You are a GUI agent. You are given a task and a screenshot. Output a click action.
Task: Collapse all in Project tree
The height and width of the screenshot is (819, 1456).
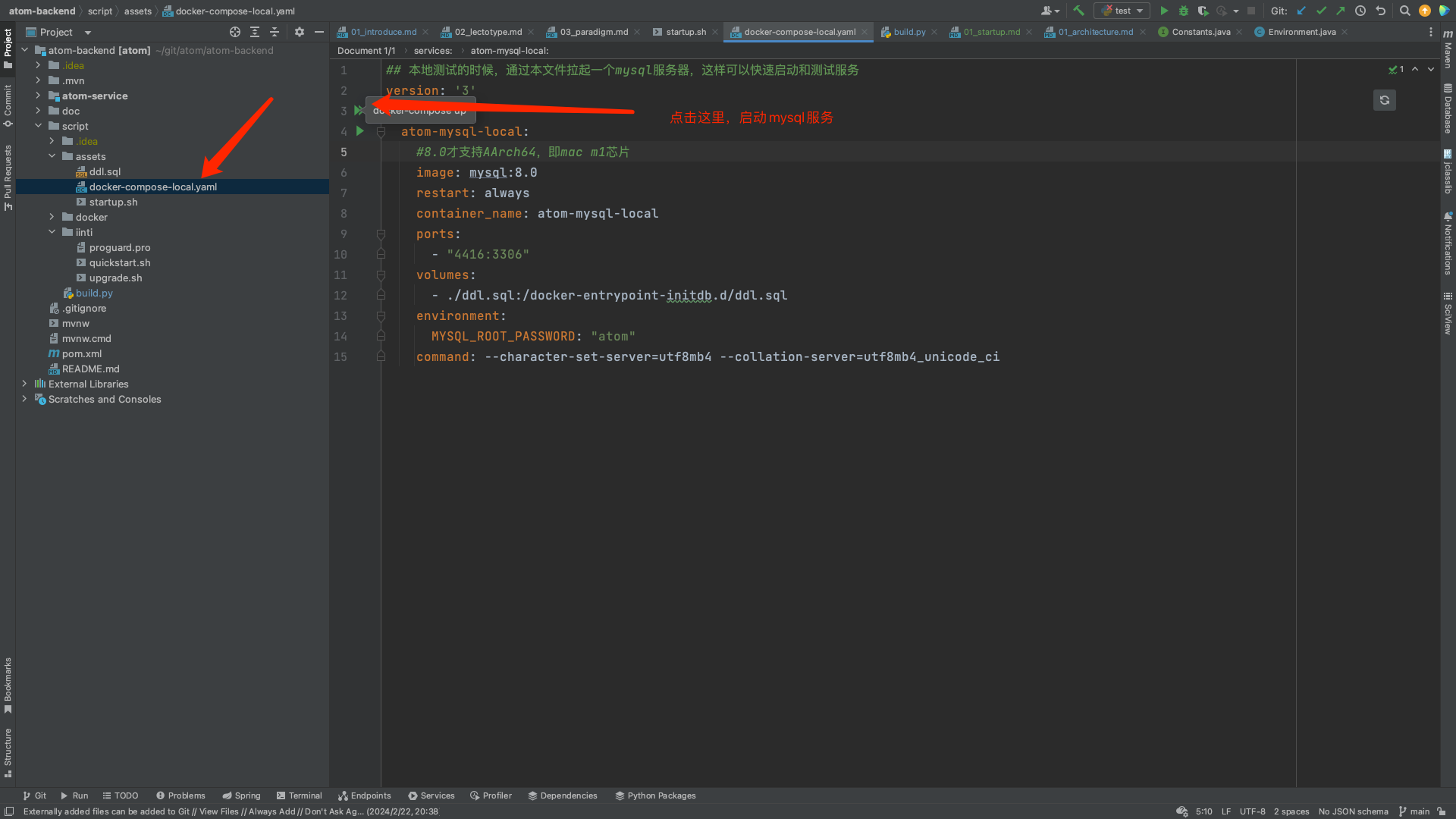[x=275, y=32]
